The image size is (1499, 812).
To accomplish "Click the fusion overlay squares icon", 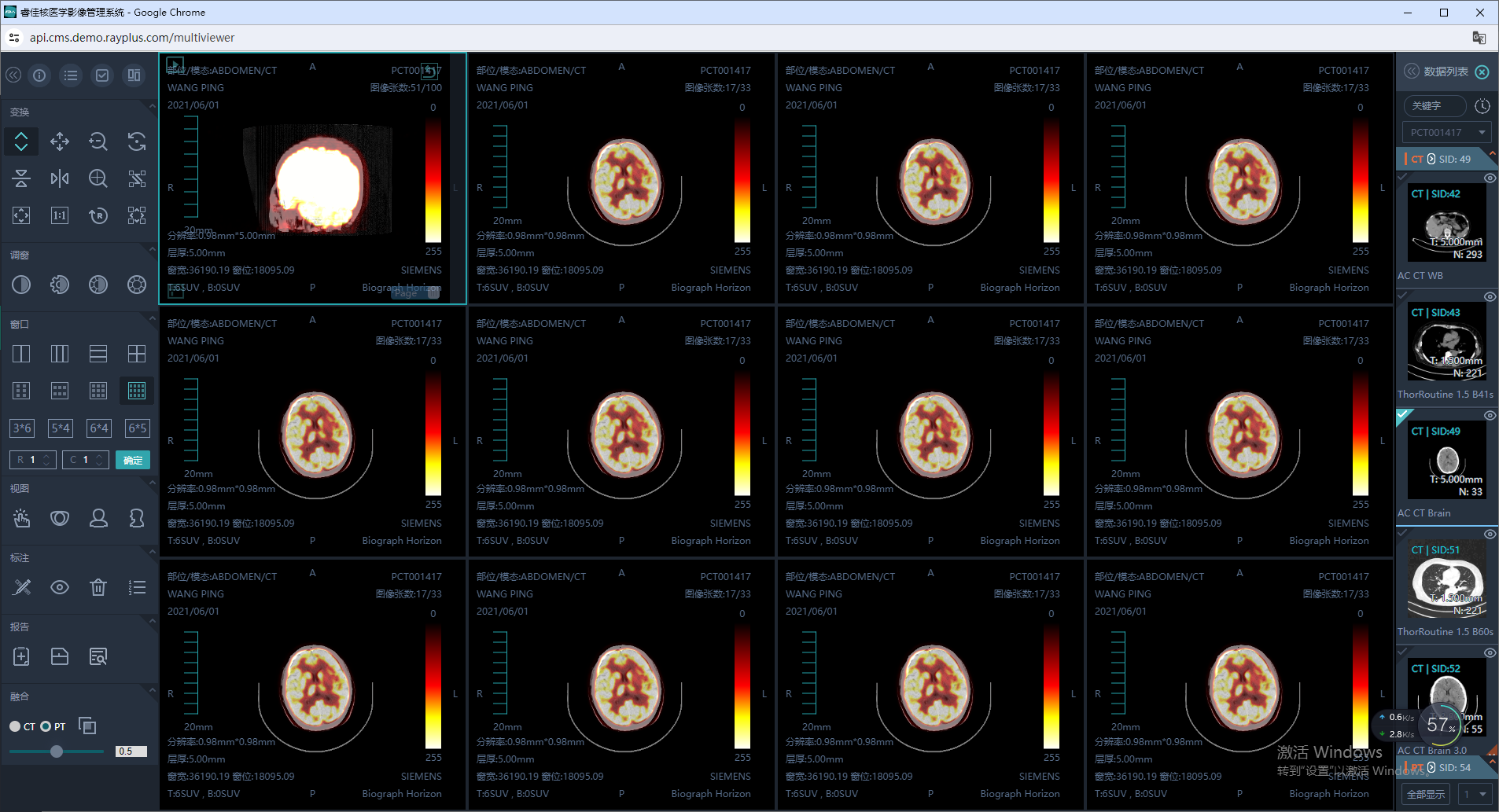I will click(x=87, y=726).
